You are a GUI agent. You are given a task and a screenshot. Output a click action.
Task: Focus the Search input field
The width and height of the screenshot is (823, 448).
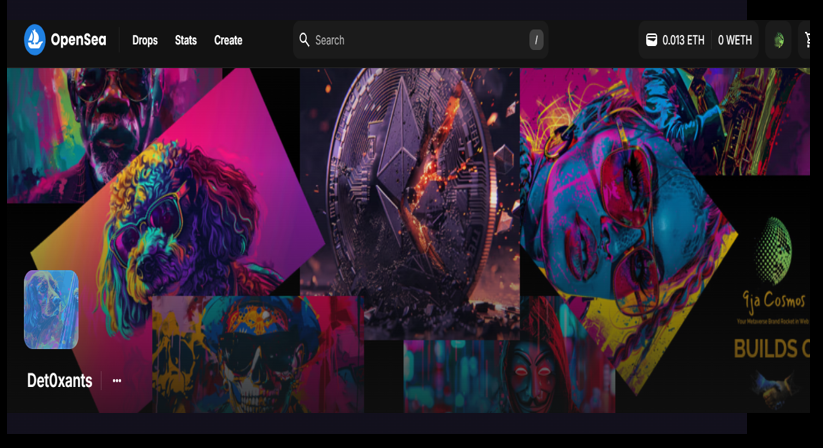(415, 40)
